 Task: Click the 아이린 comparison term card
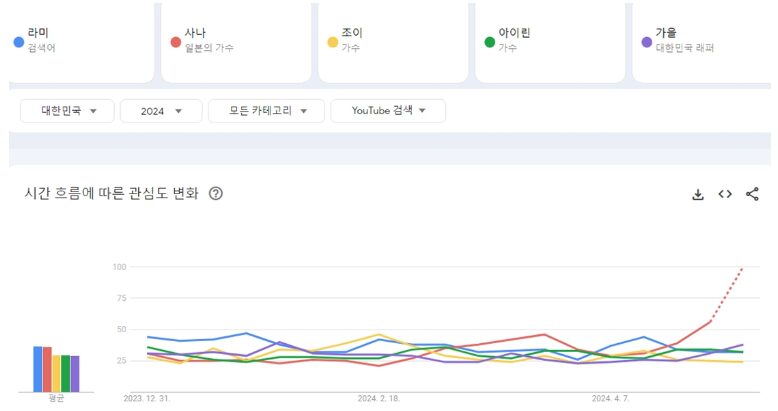pos(550,40)
